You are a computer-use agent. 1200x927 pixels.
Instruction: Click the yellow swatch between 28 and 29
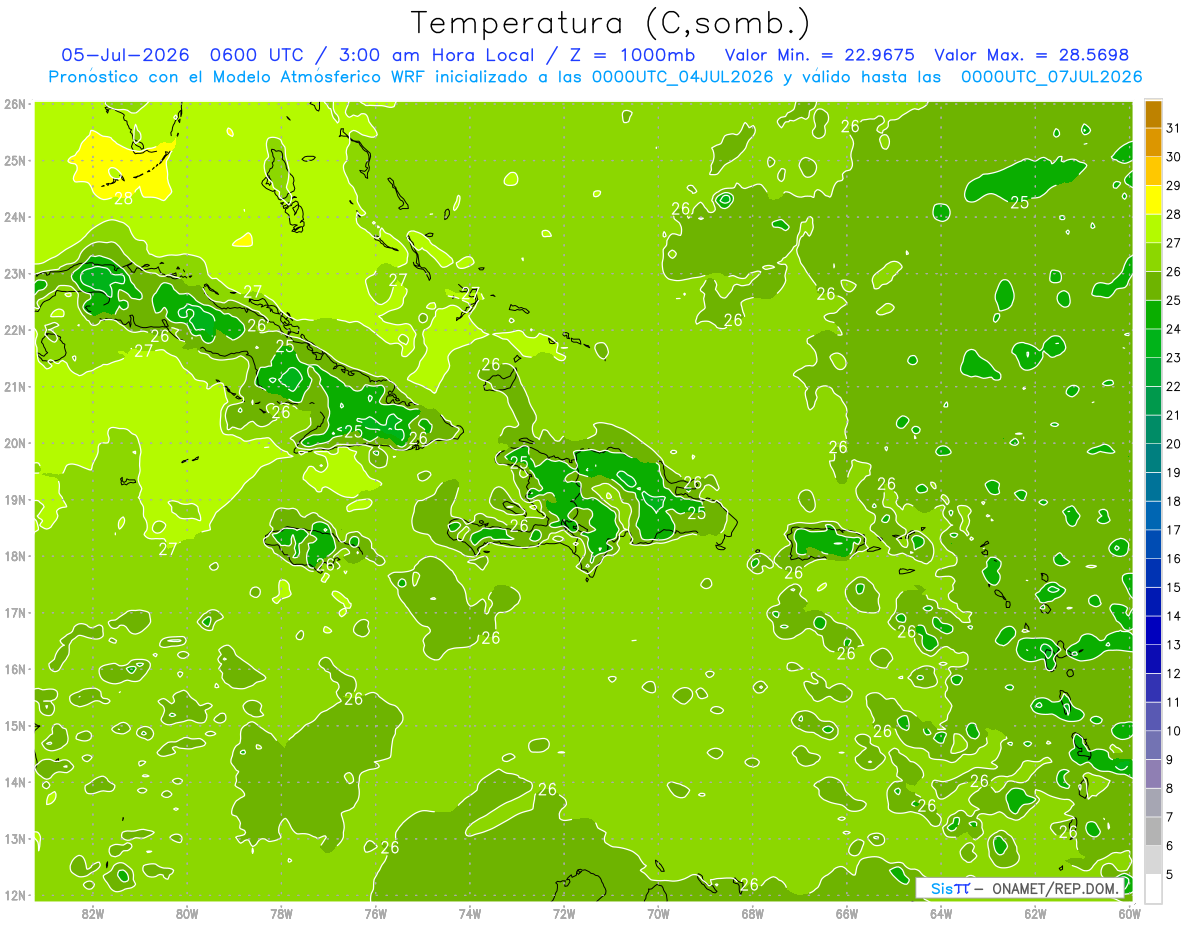[x=1153, y=200]
